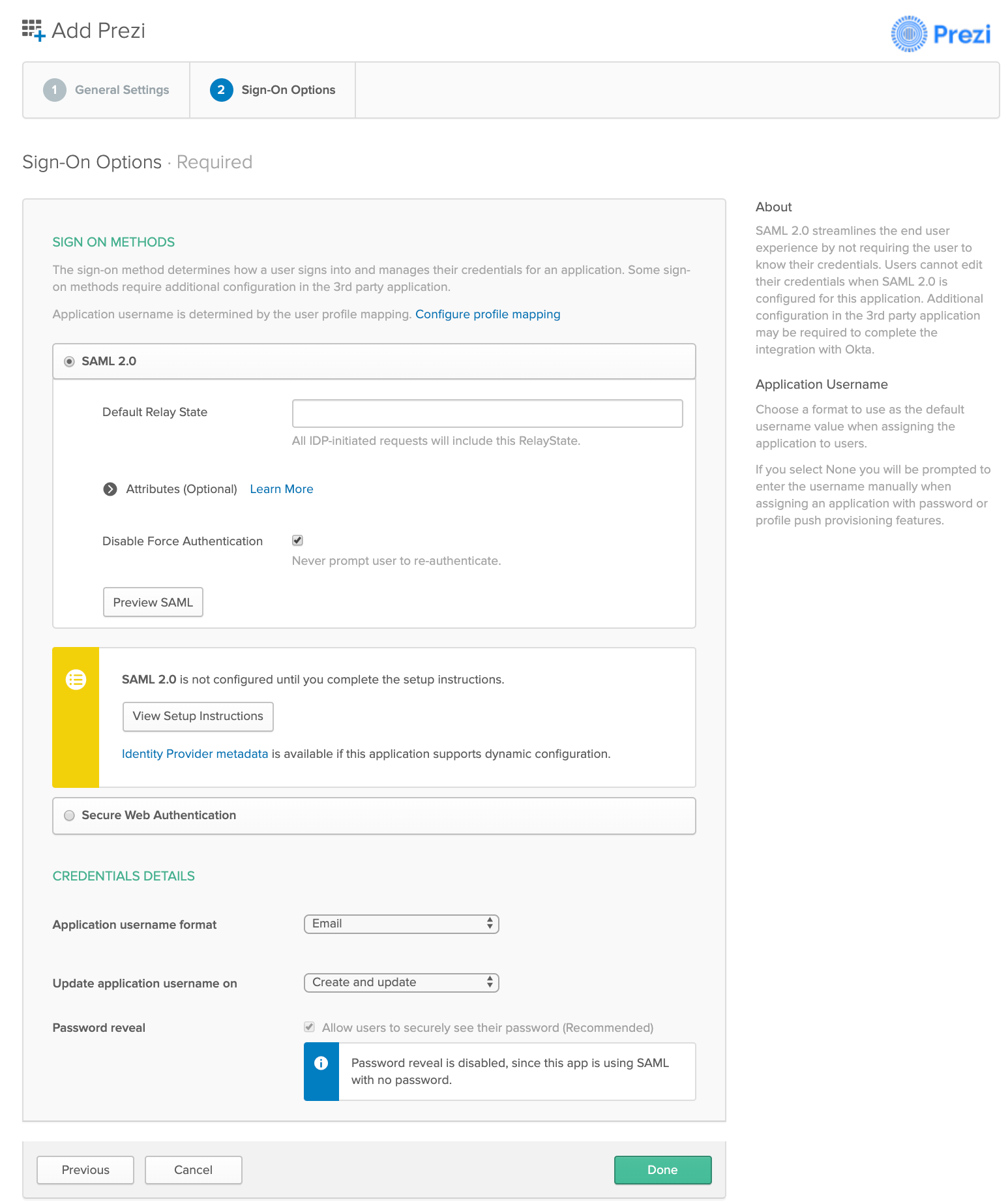Click the yellow setup instructions list icon
The height and width of the screenshot is (1204, 1008).
click(76, 680)
